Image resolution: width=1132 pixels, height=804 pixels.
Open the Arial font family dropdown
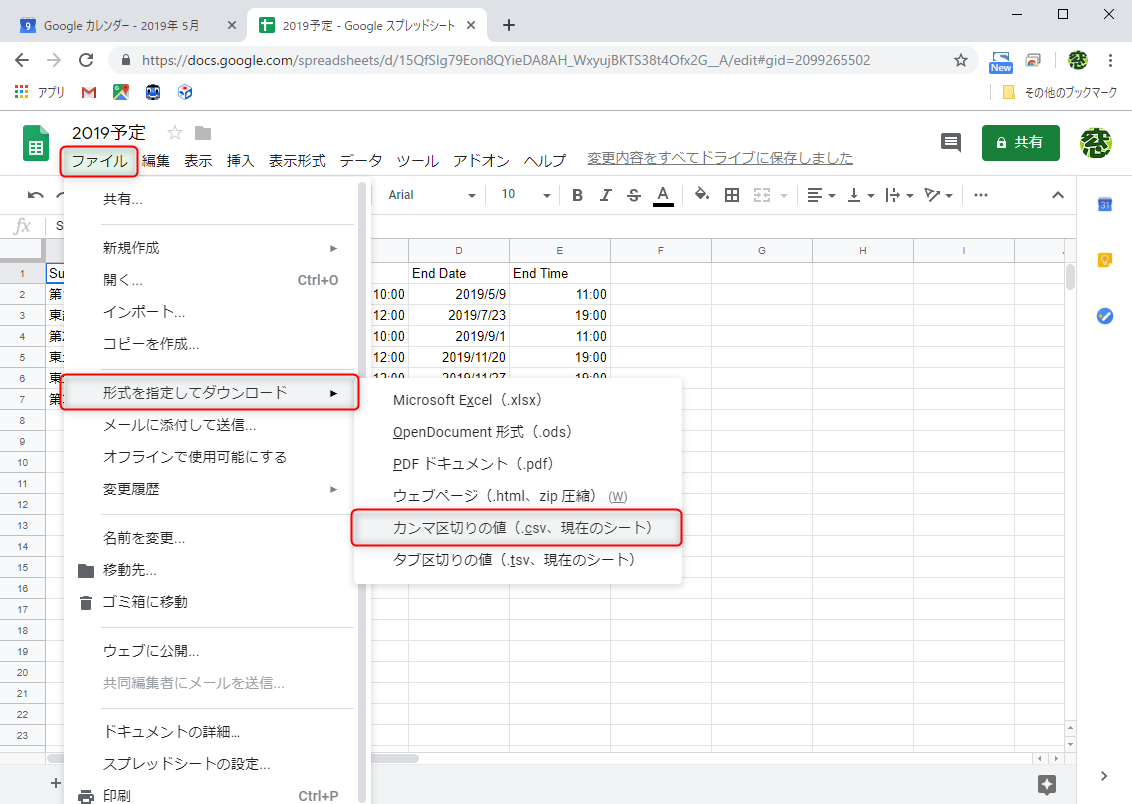coord(430,195)
